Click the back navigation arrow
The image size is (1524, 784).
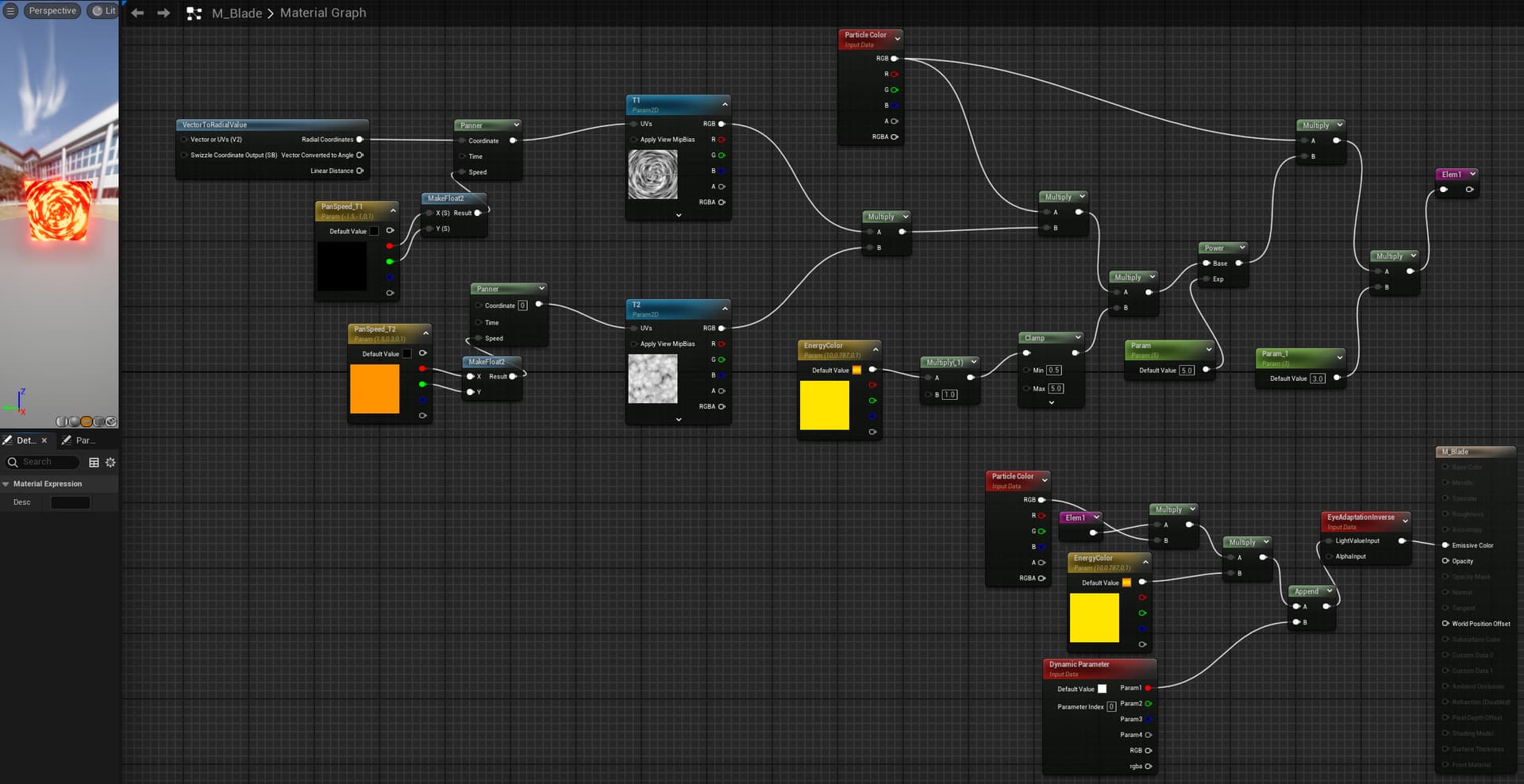(137, 13)
